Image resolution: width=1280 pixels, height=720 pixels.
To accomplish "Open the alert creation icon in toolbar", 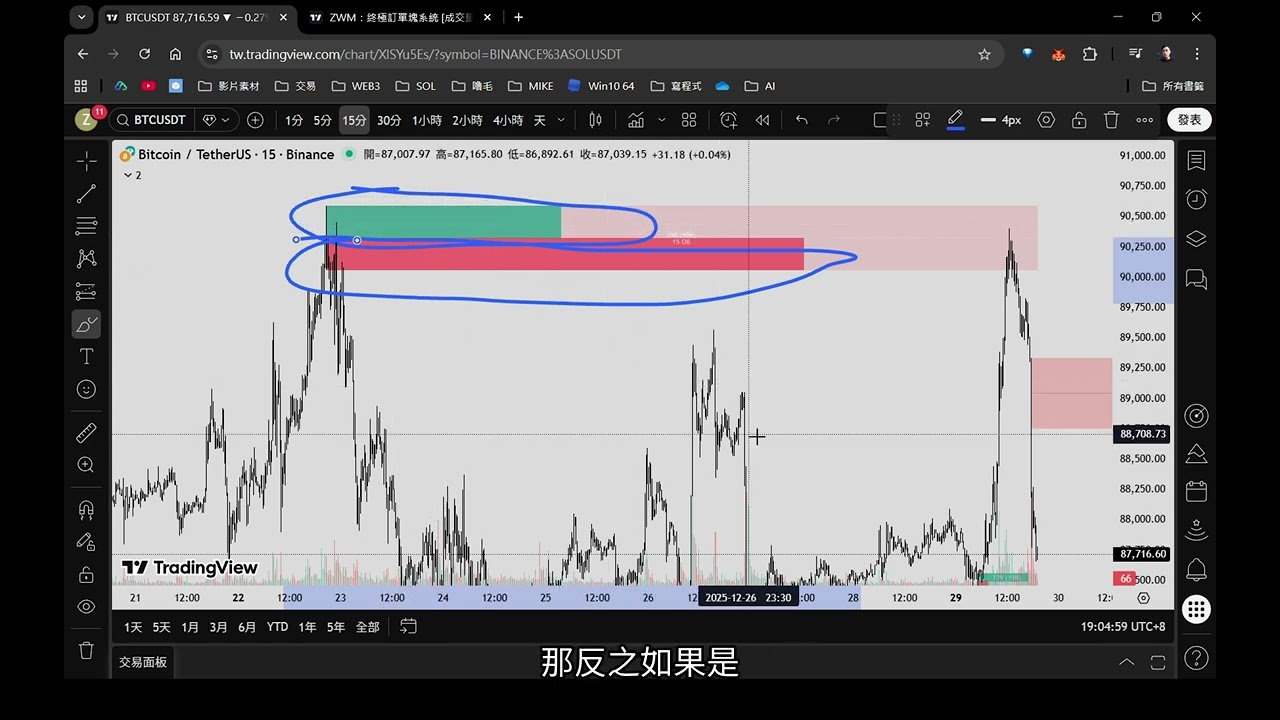I will [728, 120].
